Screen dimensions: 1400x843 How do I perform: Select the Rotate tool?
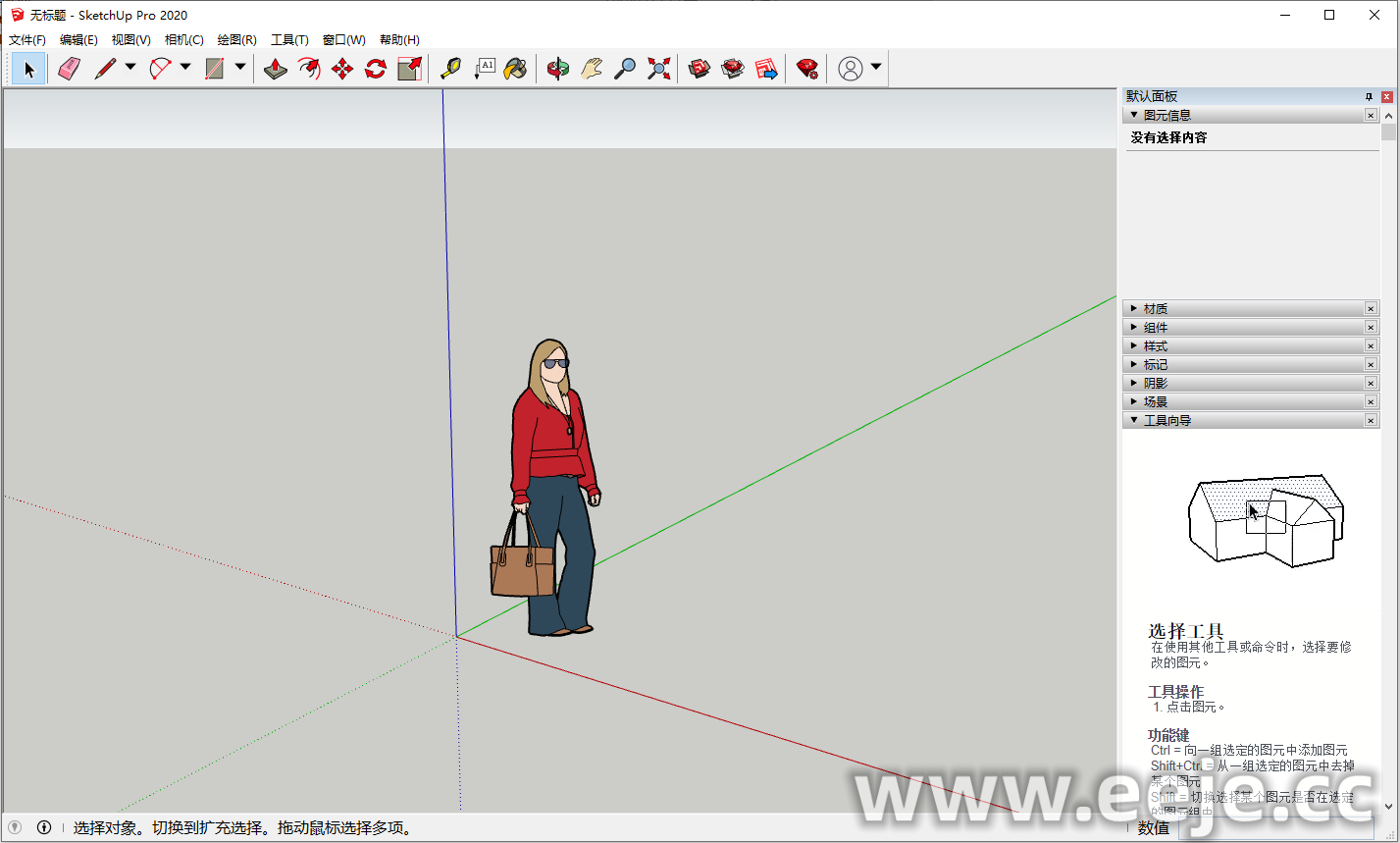pyautogui.click(x=376, y=69)
